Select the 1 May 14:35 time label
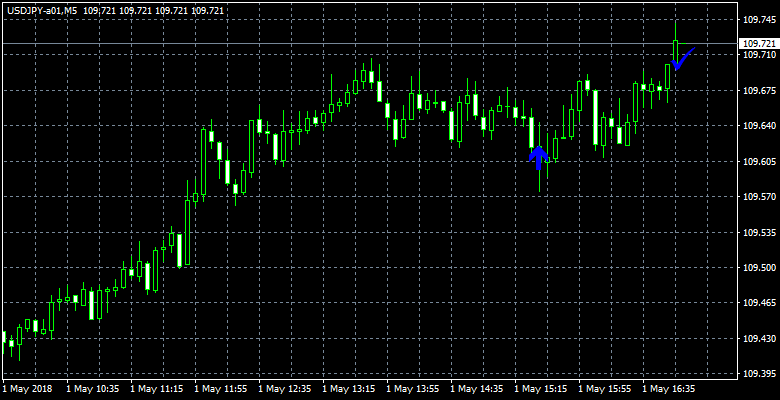The height and width of the screenshot is (400, 780). pos(475,388)
